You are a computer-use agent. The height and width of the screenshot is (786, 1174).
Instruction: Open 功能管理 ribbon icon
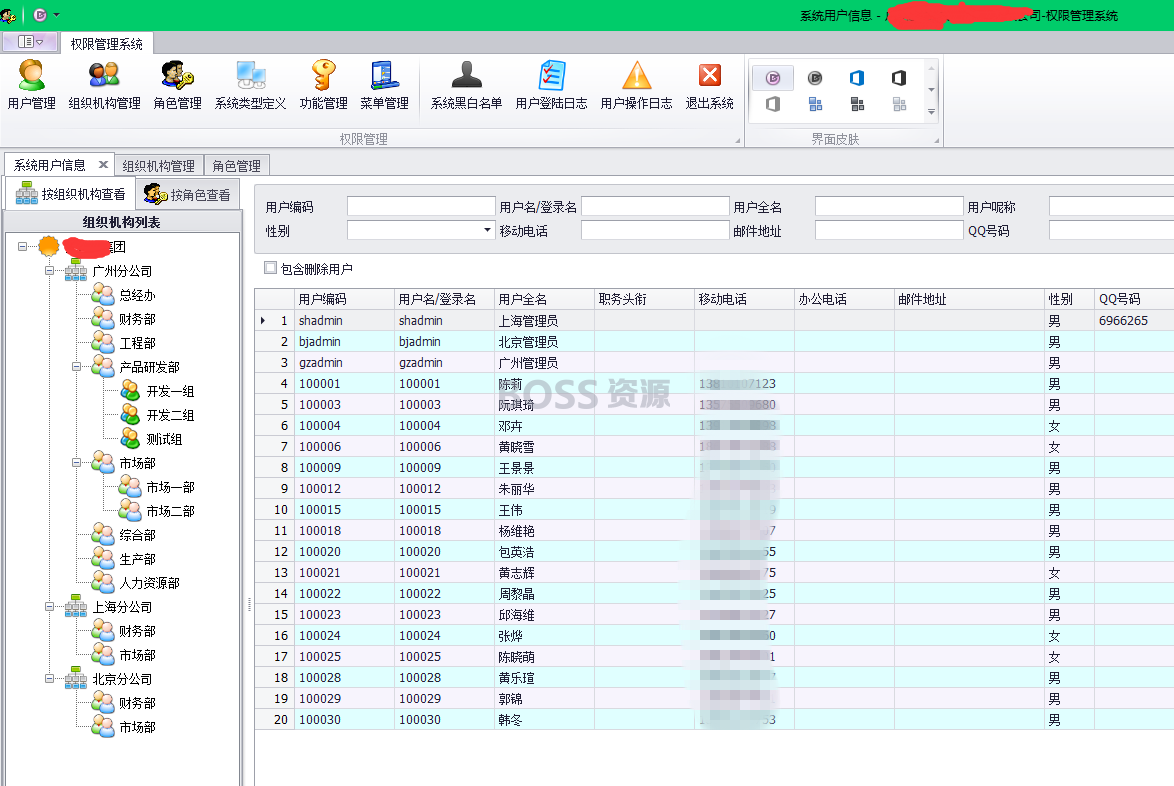click(x=323, y=85)
